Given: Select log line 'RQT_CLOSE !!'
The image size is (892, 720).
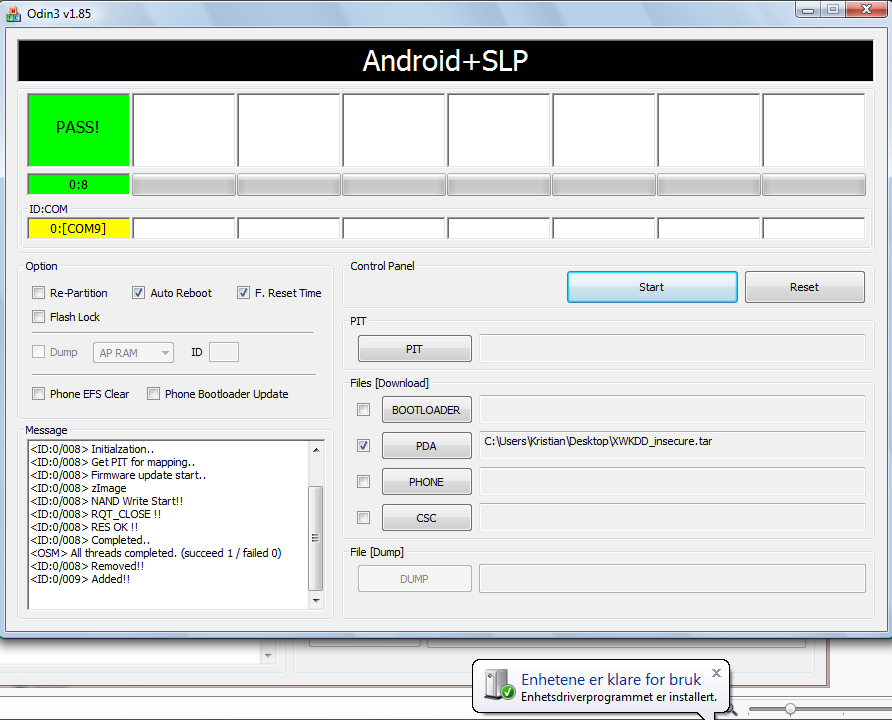Looking at the screenshot, I should (x=96, y=514).
